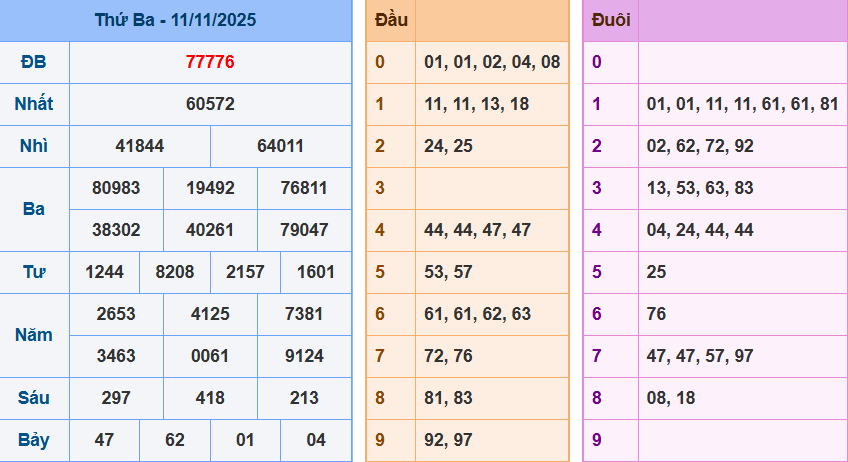Click the first prize number 60572
The height and width of the screenshot is (462, 848).
coord(210,104)
